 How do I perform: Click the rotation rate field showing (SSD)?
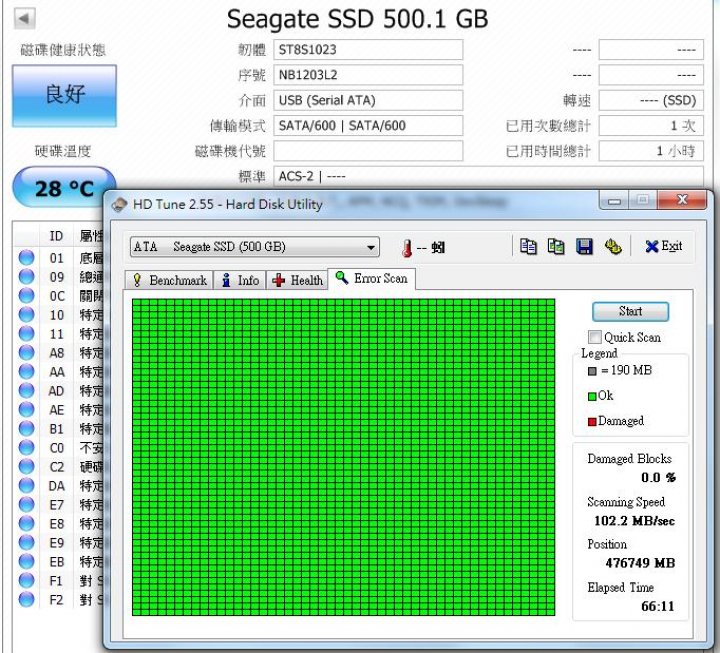[651, 100]
